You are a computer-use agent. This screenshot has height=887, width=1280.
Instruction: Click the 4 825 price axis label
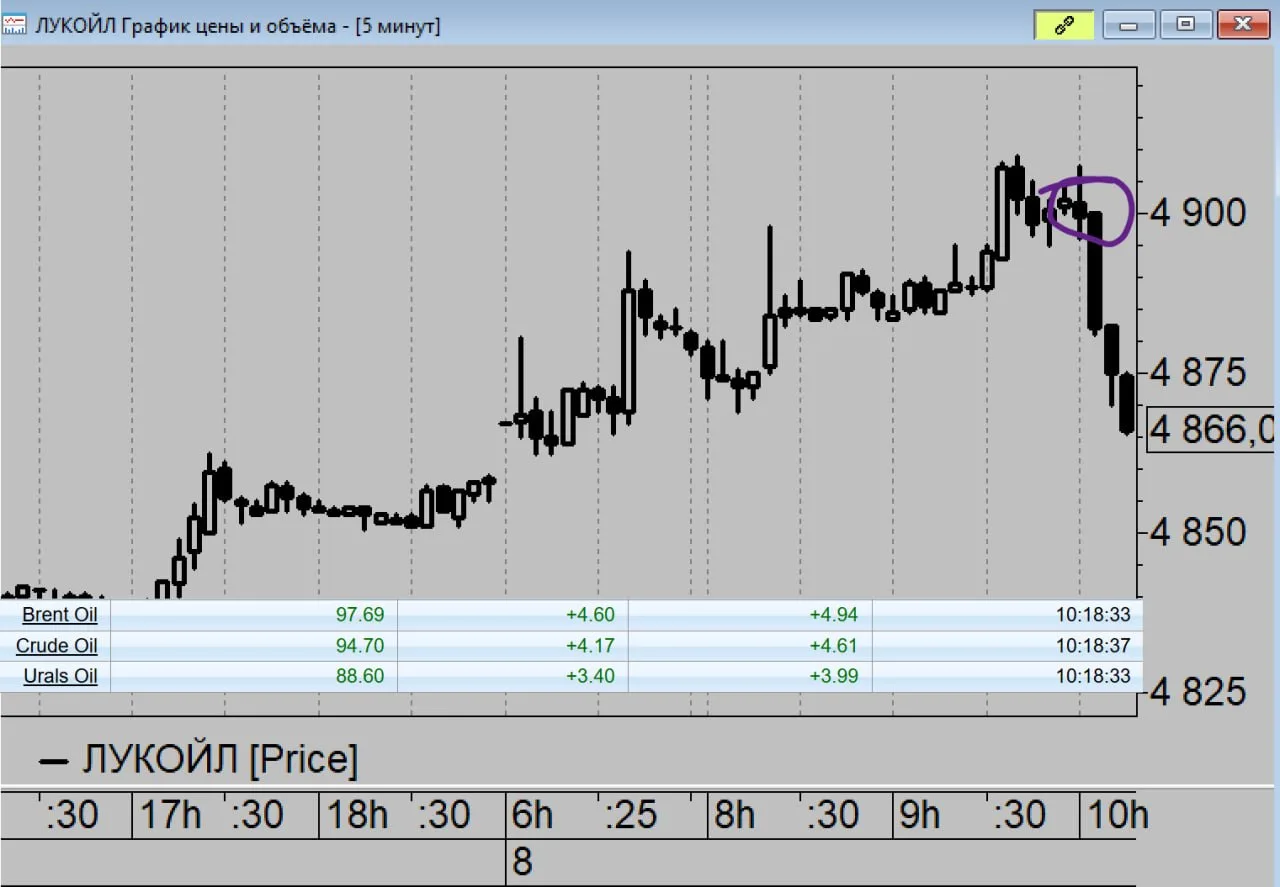pos(1199,691)
